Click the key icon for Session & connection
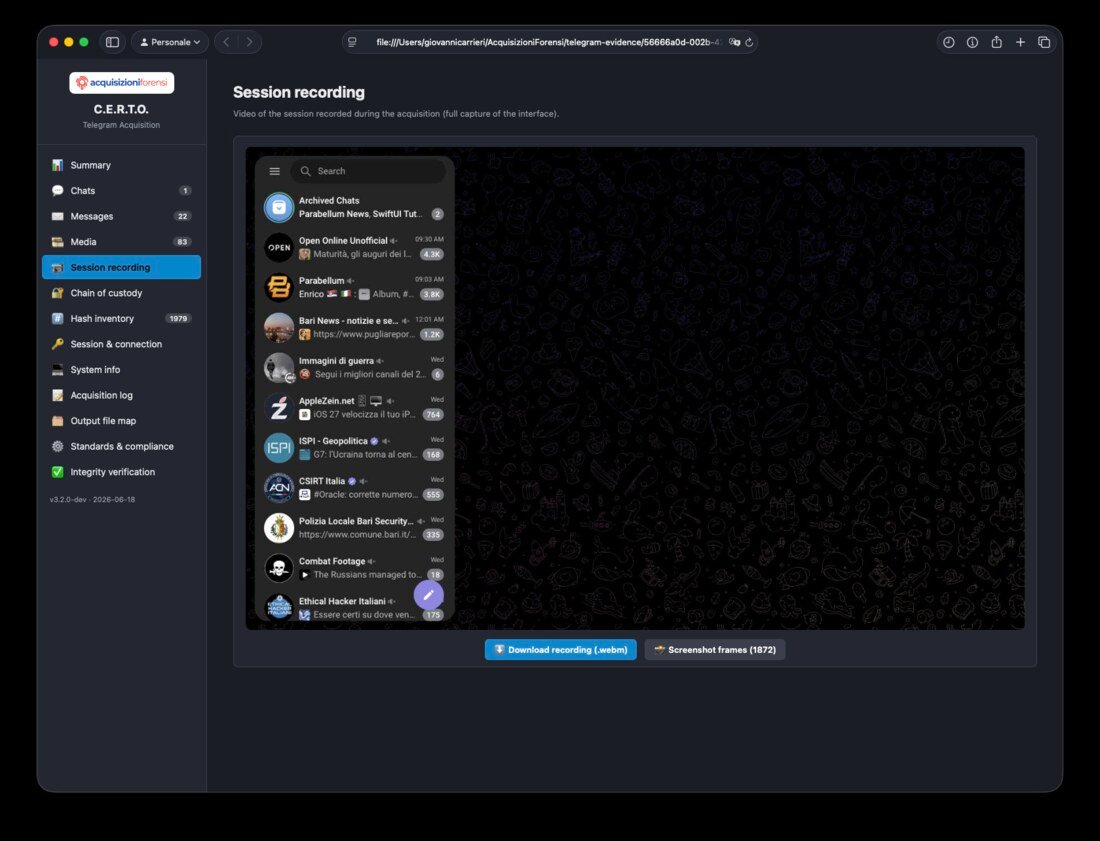This screenshot has height=841, width=1100. pos(58,344)
